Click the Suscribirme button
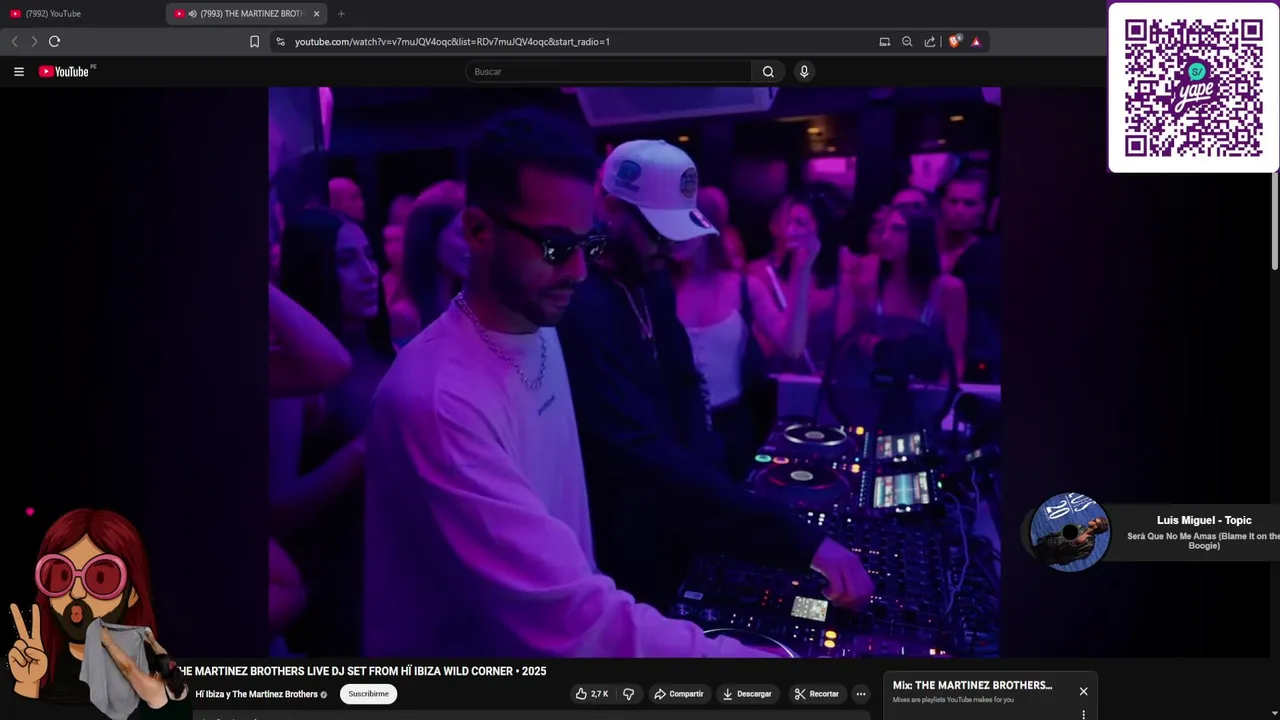Image resolution: width=1280 pixels, height=720 pixels. (368, 694)
